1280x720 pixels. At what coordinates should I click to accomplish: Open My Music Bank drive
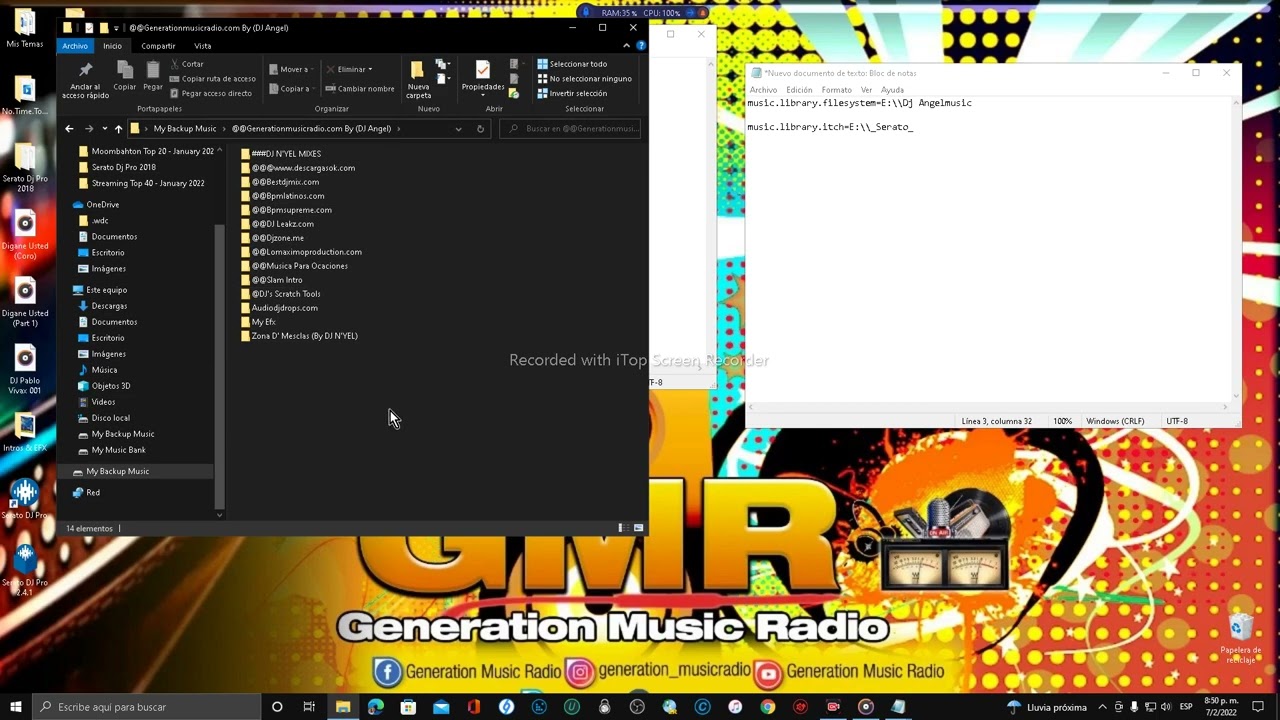coord(118,450)
